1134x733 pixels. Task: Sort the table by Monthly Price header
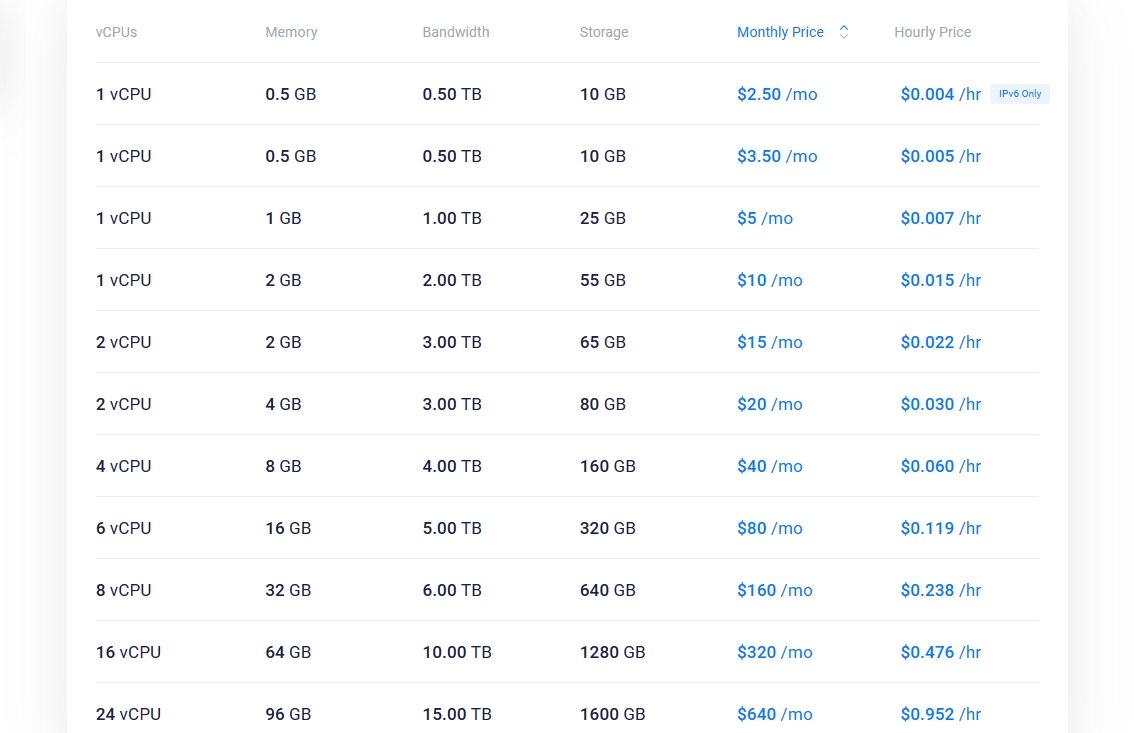(x=780, y=32)
